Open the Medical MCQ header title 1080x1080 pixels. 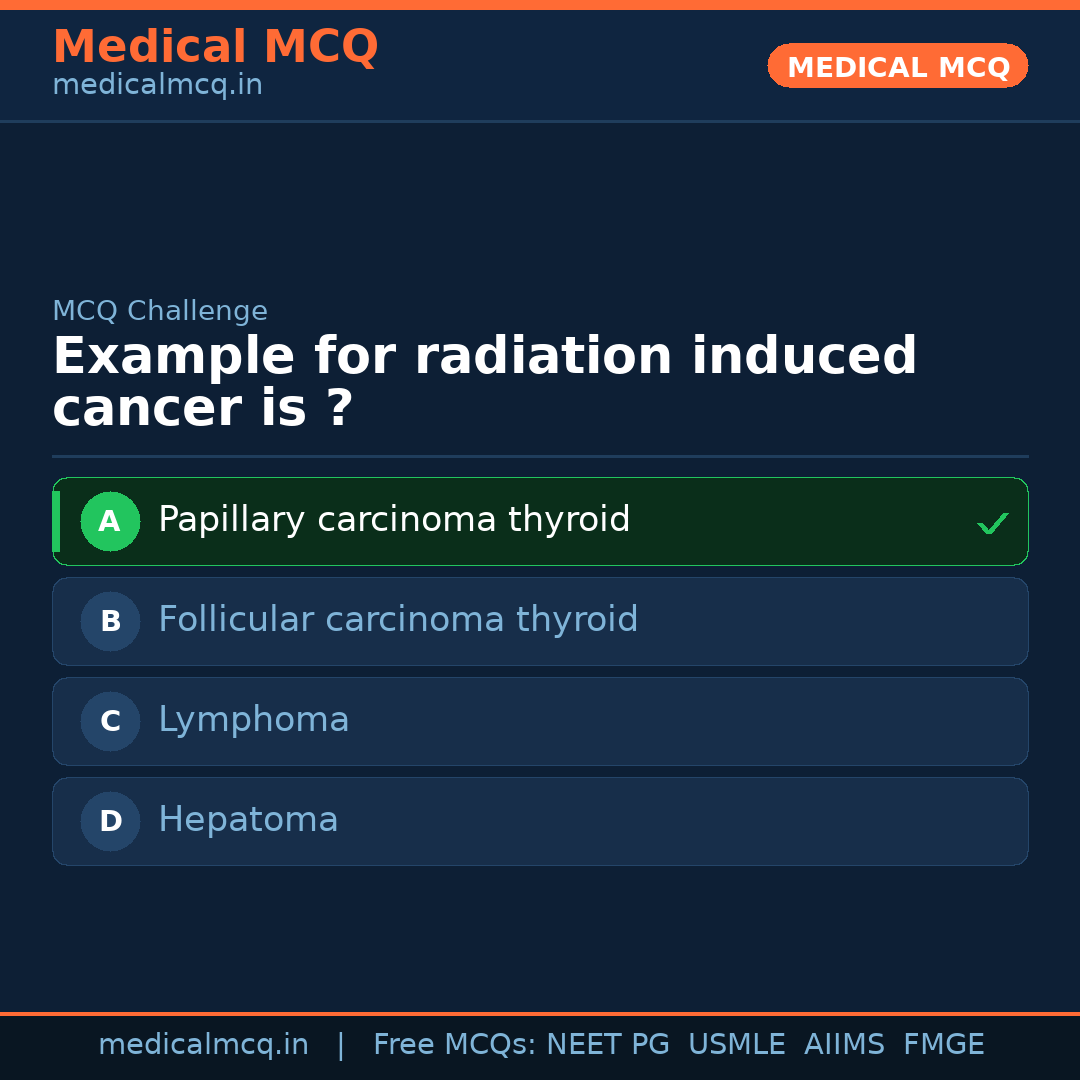[x=215, y=46]
